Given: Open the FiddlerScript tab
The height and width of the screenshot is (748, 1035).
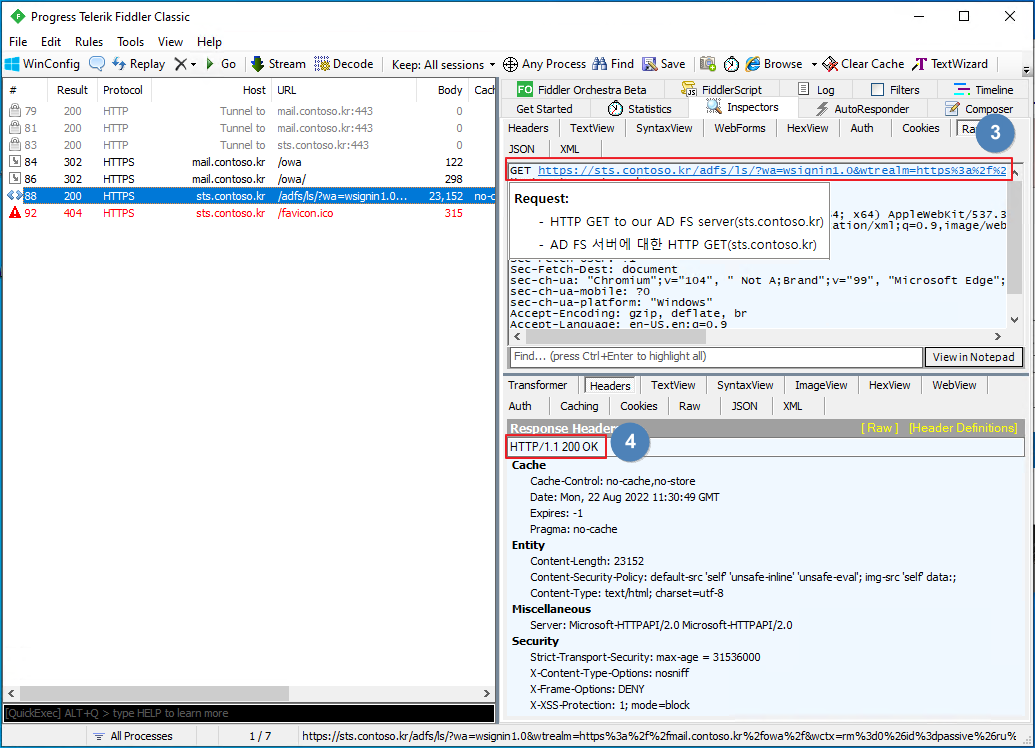Looking at the screenshot, I should [721, 90].
